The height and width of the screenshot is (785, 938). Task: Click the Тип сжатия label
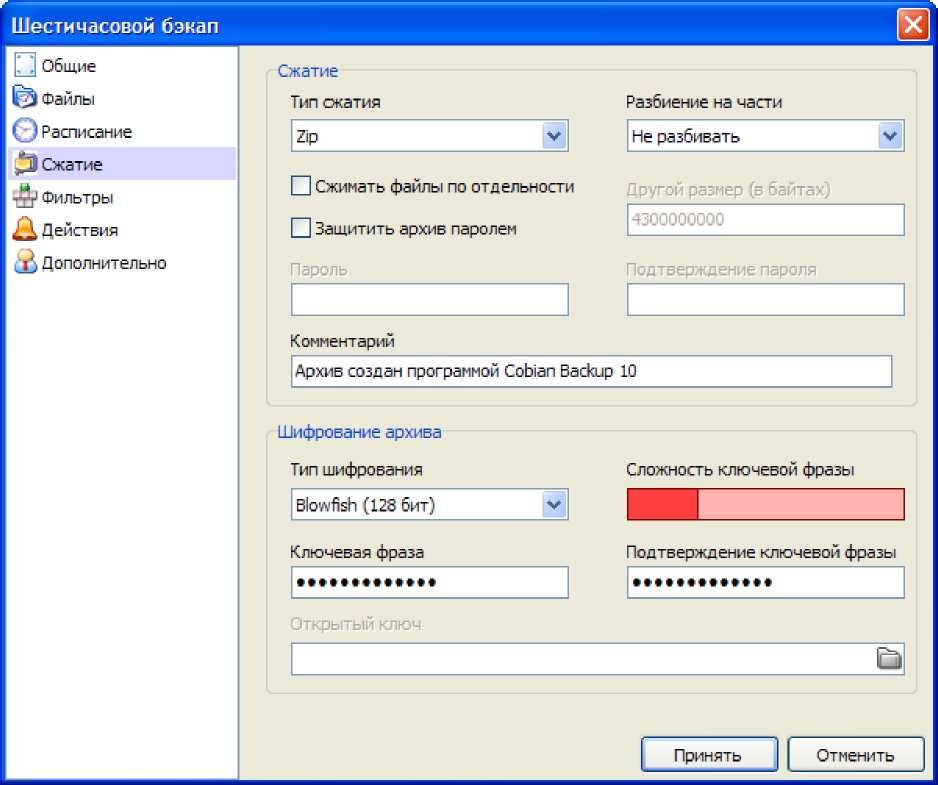pos(335,102)
